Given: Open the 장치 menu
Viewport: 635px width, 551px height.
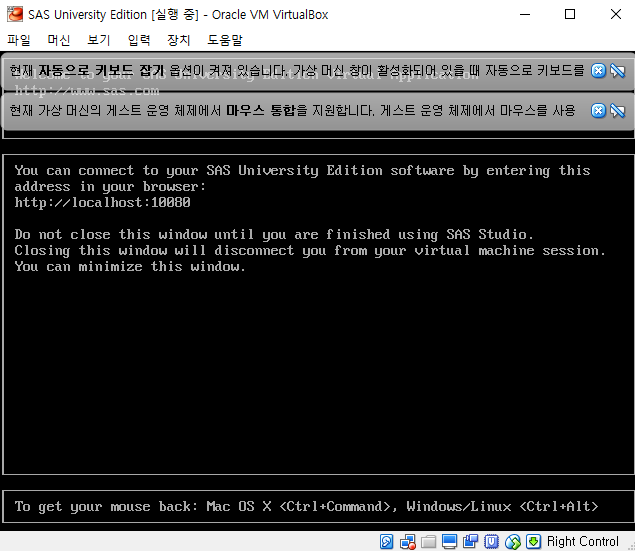Looking at the screenshot, I should [179, 40].
